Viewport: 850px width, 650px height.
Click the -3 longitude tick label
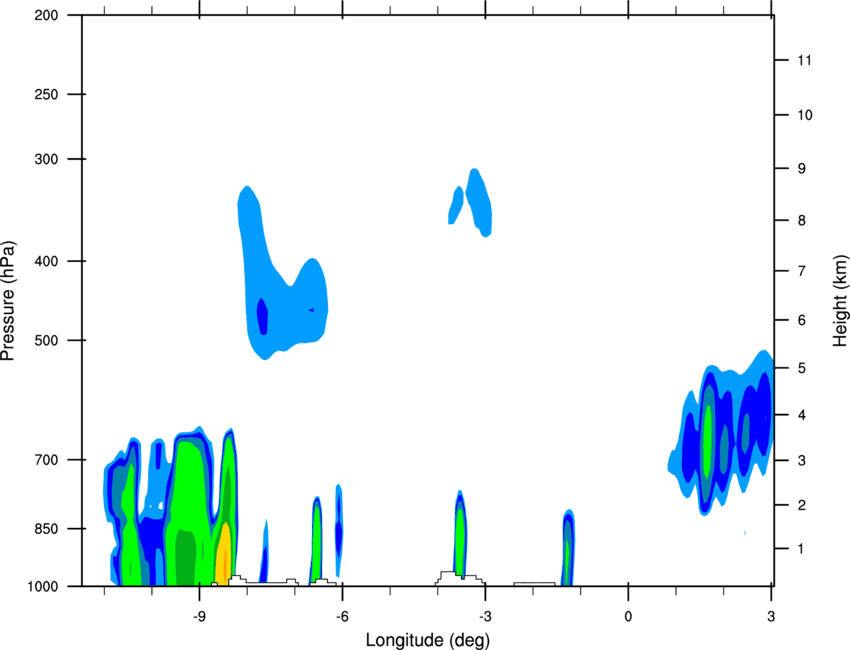485,617
